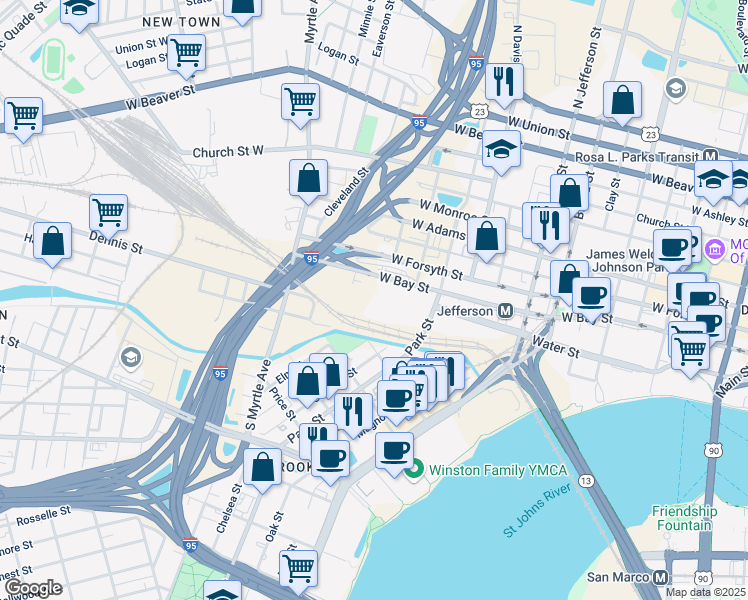
Task: Click the S Myrtle Ave label
Action: coord(258,395)
